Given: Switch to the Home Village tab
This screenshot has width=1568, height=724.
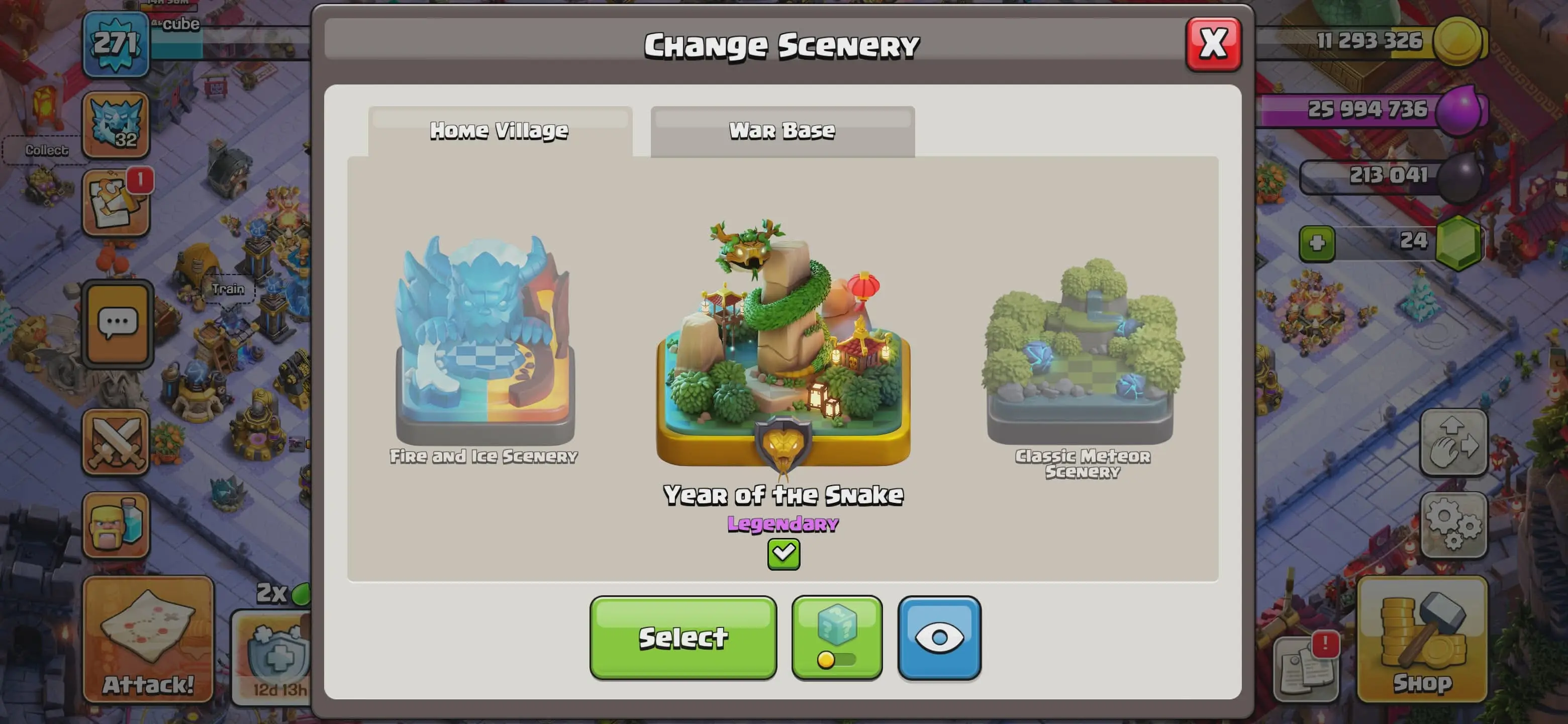Looking at the screenshot, I should 500,131.
